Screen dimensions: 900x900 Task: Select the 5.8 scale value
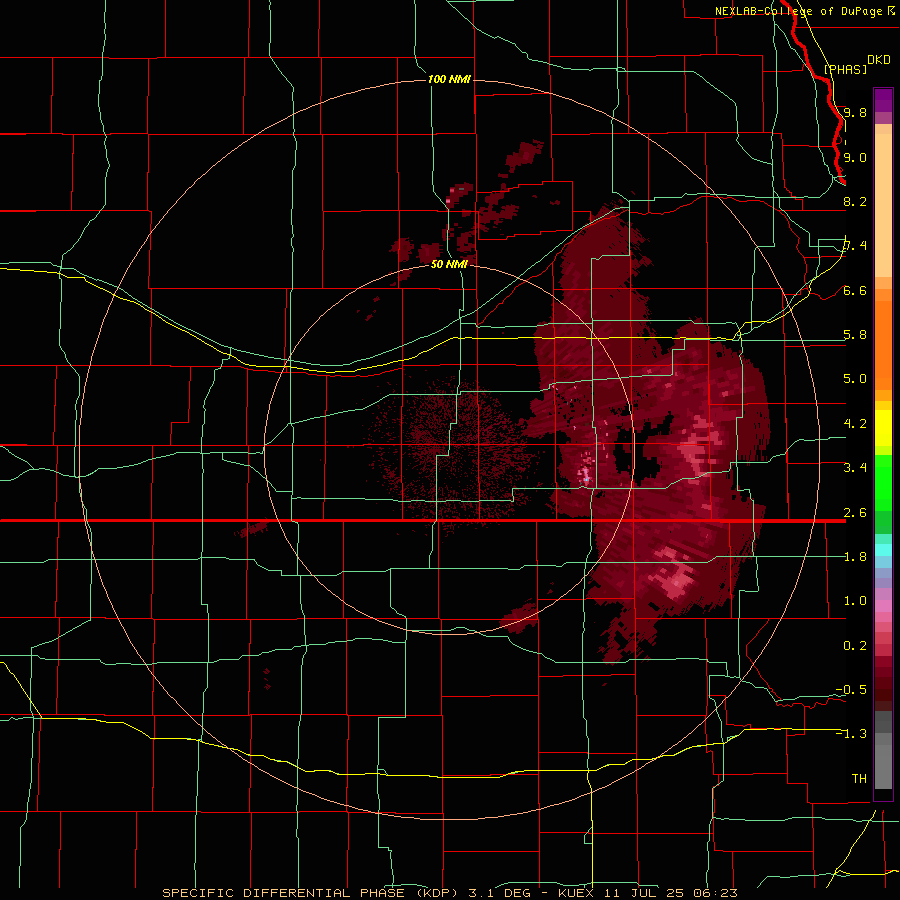(x=855, y=335)
